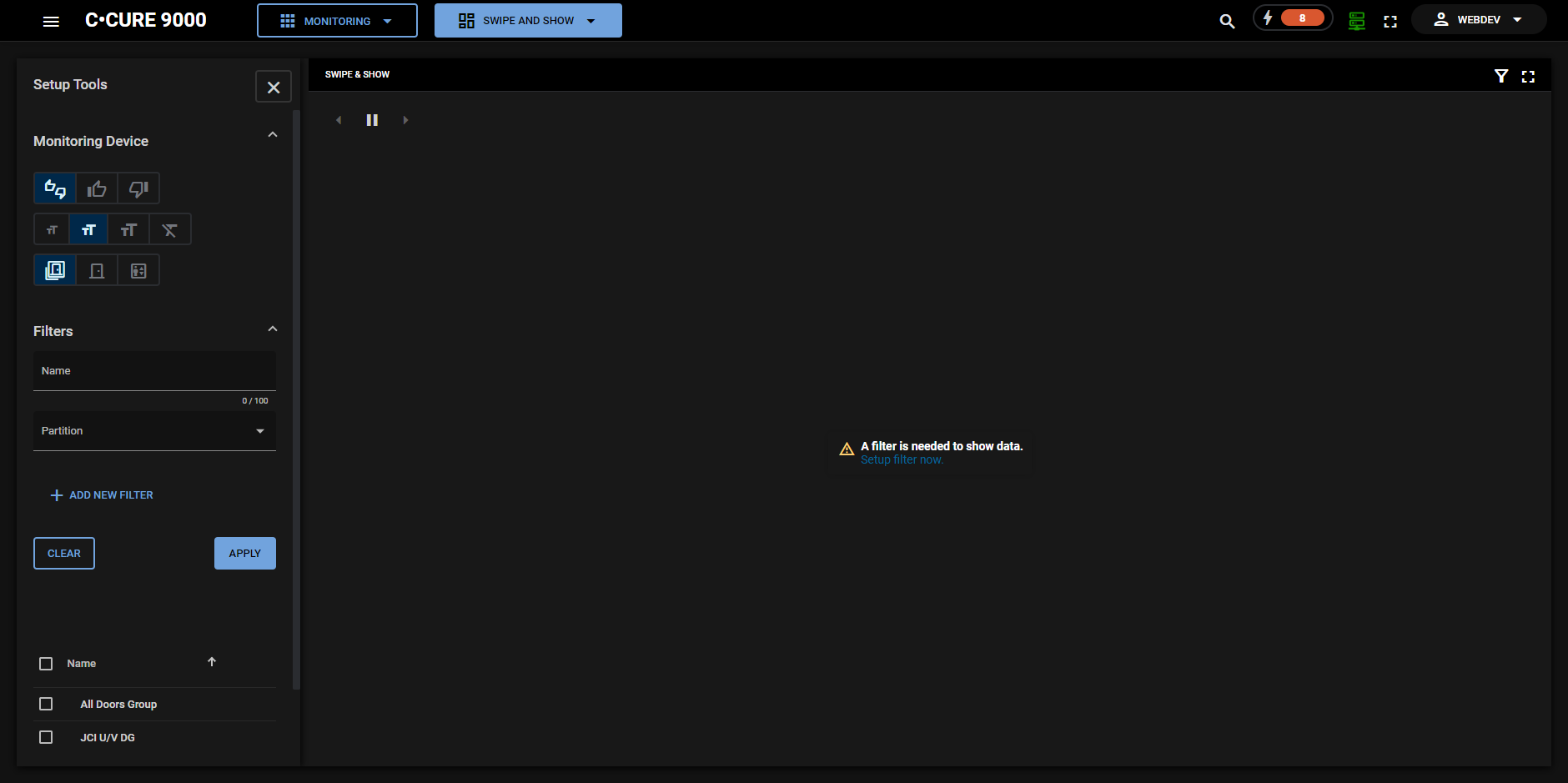Click the Setup filter now link
The image size is (1568, 783).
click(901, 459)
